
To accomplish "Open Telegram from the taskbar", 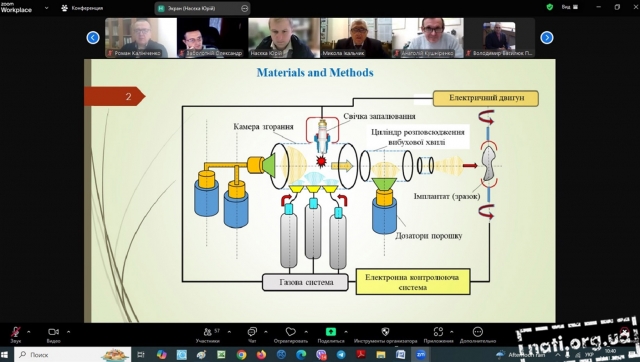I will pyautogui.click(x=341, y=355).
